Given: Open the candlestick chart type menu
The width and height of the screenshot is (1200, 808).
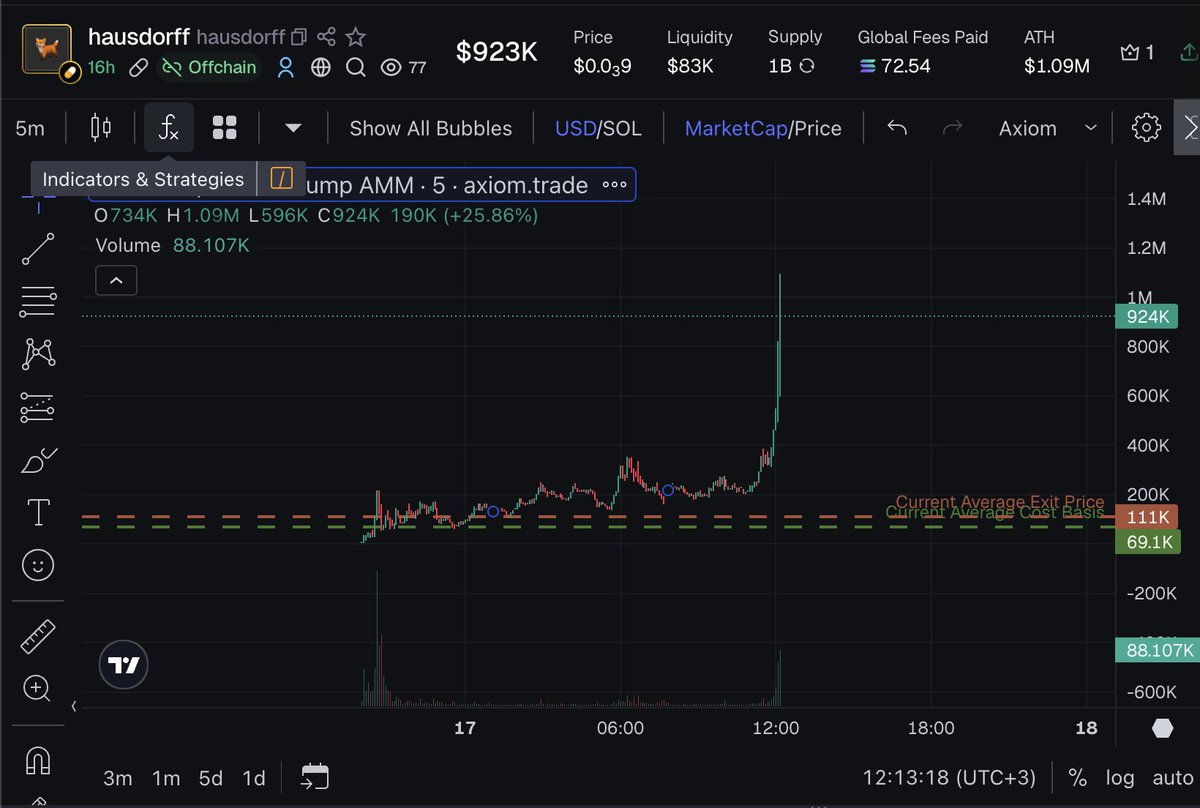Looking at the screenshot, I should (x=101, y=128).
